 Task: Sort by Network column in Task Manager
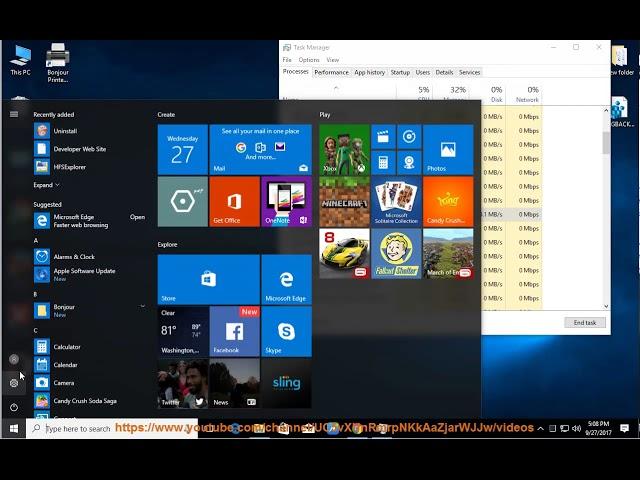click(x=524, y=93)
